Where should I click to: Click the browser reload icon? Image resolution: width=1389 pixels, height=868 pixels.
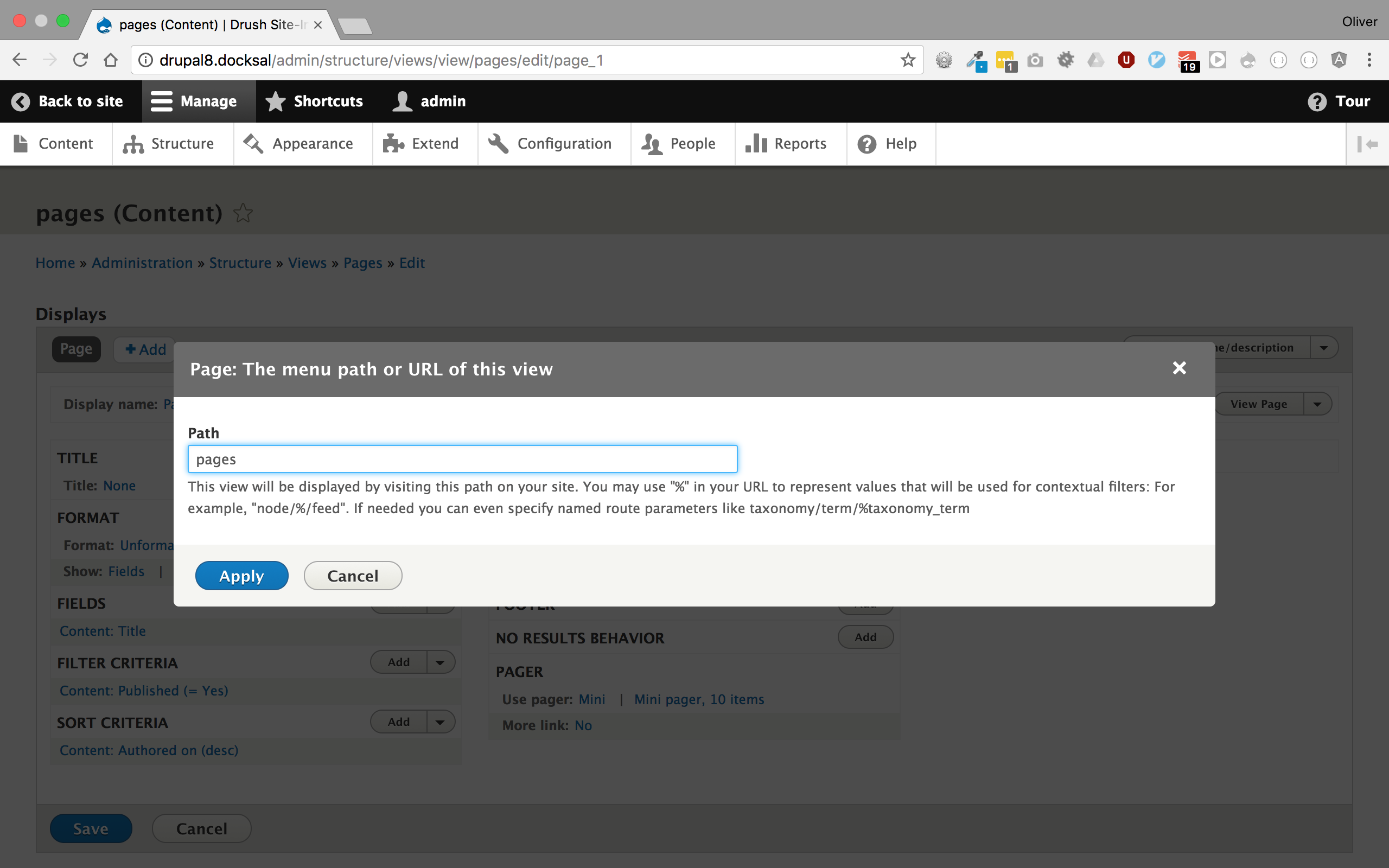(x=80, y=60)
